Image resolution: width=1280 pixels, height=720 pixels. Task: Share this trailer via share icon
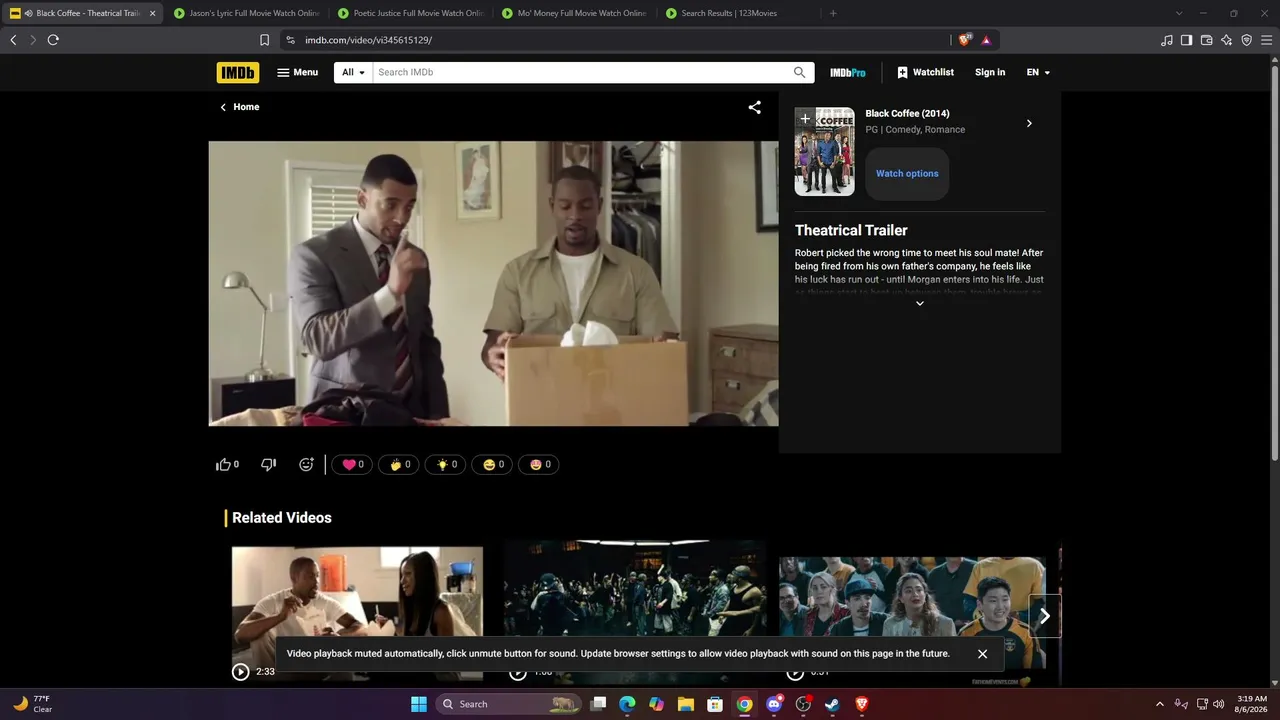click(755, 107)
